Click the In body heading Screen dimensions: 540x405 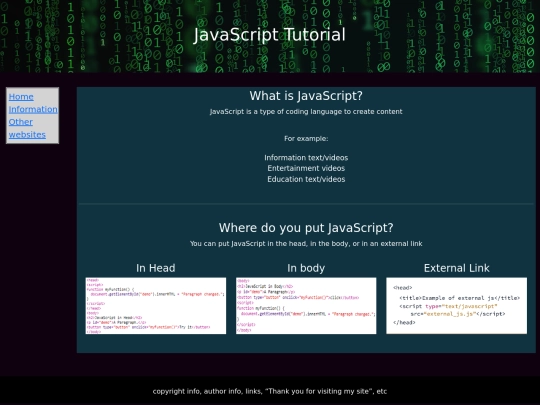[306, 268]
